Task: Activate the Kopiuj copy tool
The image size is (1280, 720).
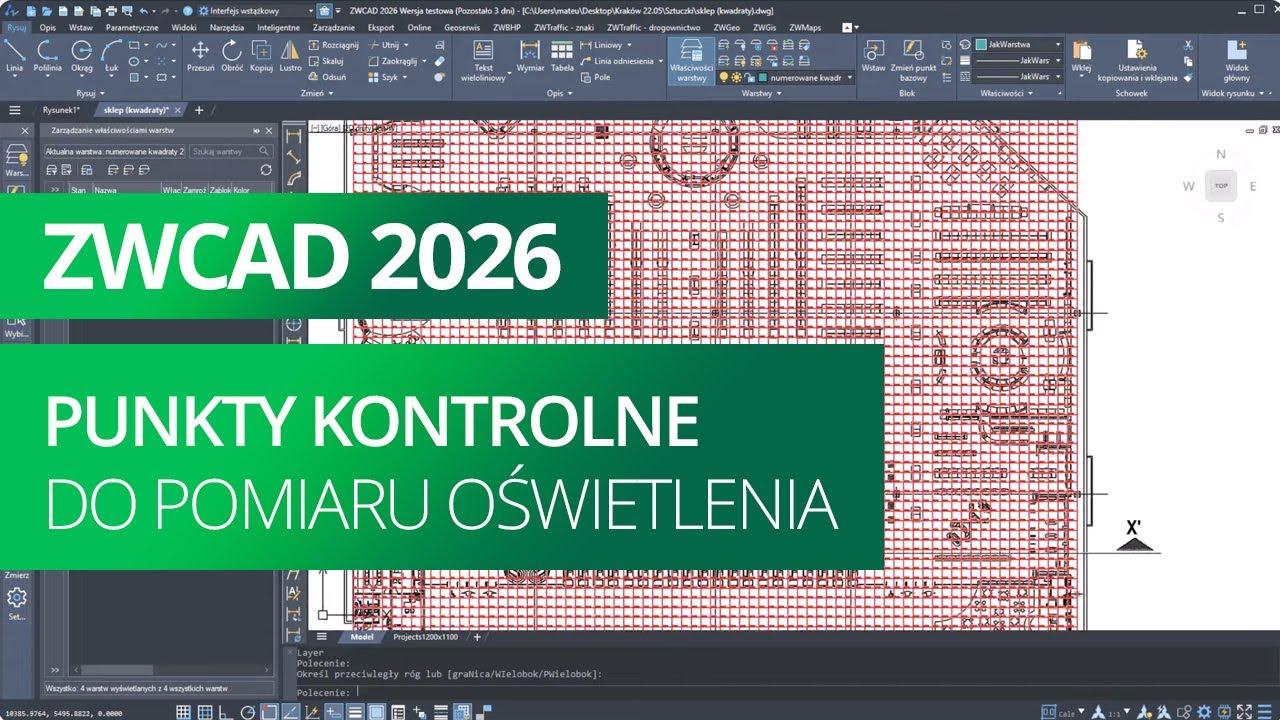Action: point(261,56)
